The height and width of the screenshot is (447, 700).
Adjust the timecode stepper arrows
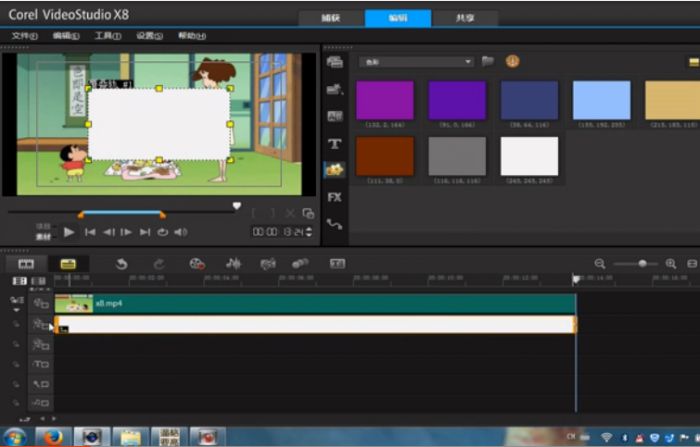coord(308,232)
